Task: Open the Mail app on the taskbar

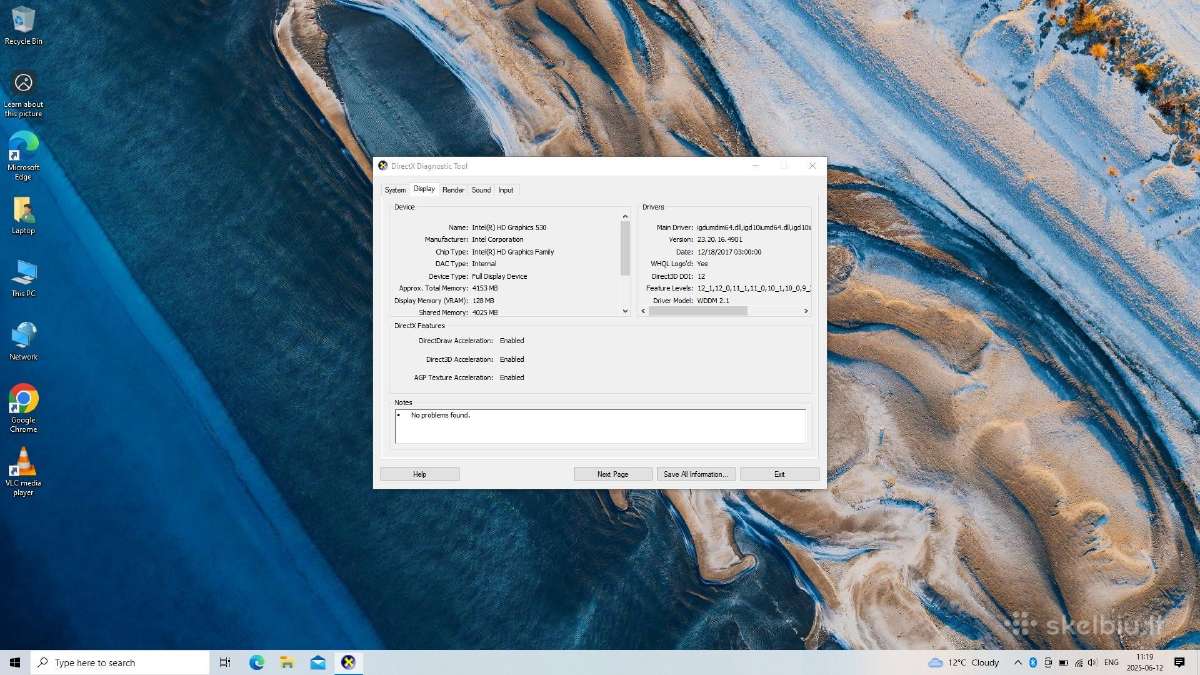Action: (x=318, y=662)
